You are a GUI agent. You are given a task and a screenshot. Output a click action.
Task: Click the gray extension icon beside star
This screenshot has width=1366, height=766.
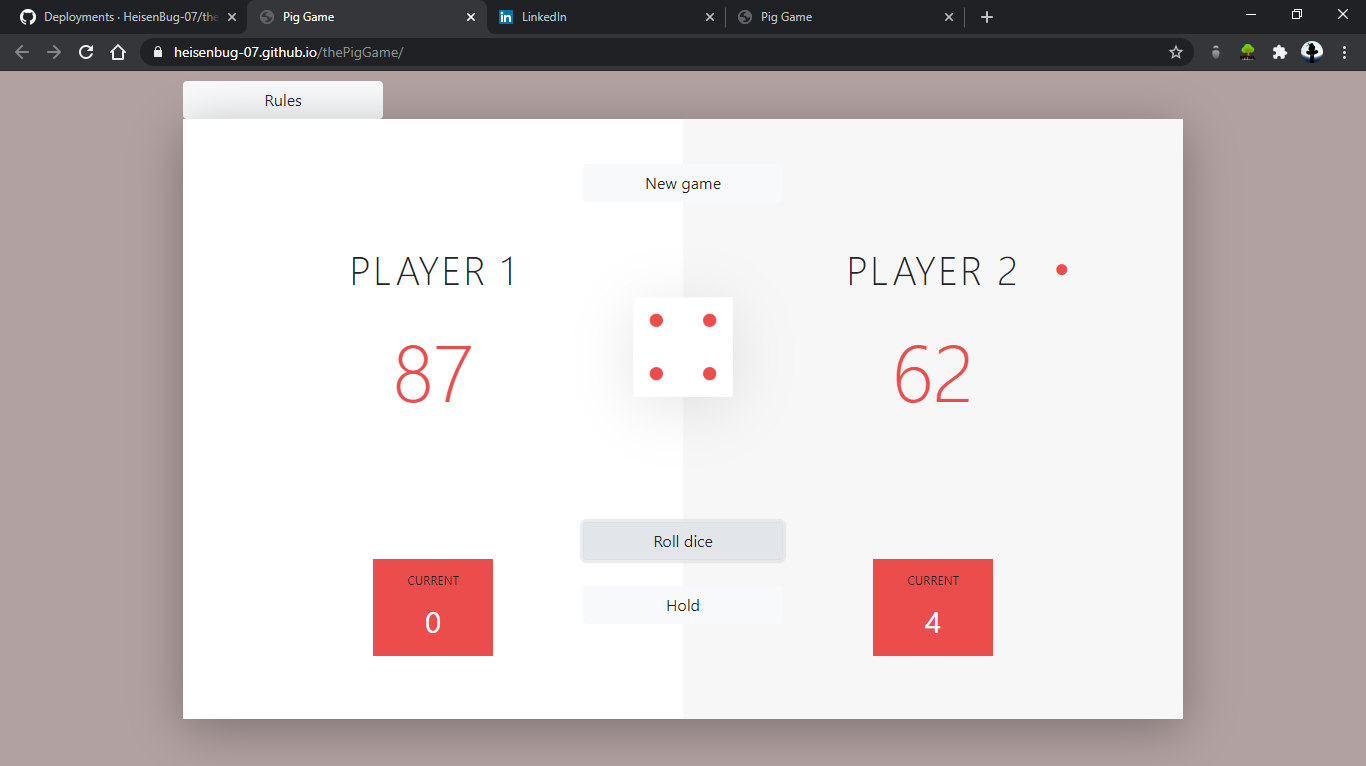point(1216,52)
